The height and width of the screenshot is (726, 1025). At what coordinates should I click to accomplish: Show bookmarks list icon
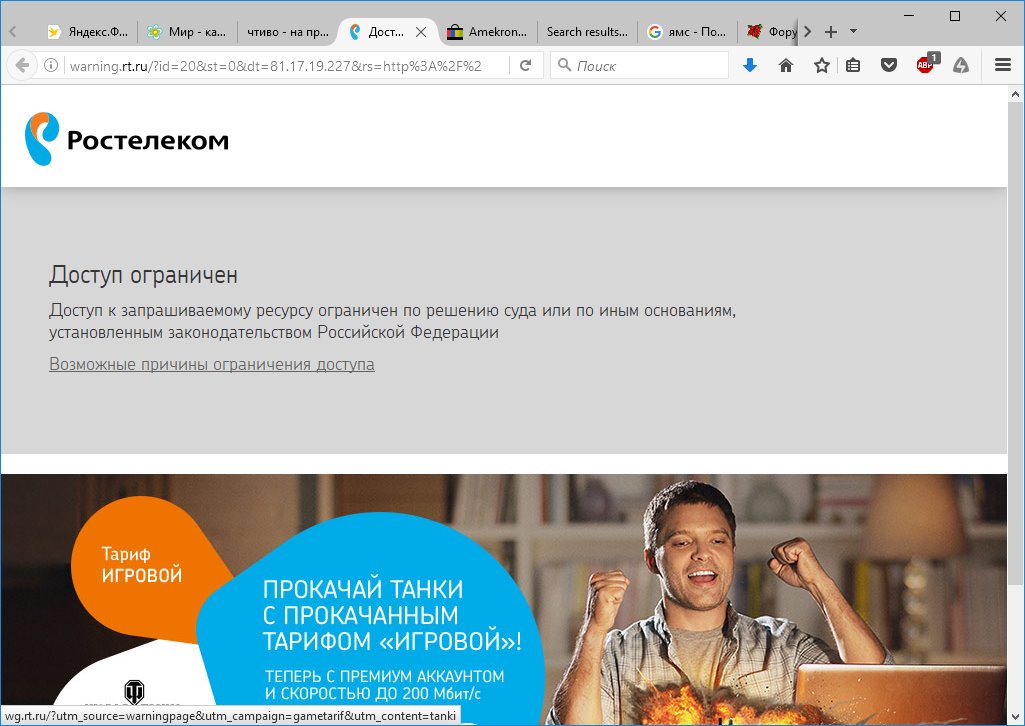(x=853, y=65)
